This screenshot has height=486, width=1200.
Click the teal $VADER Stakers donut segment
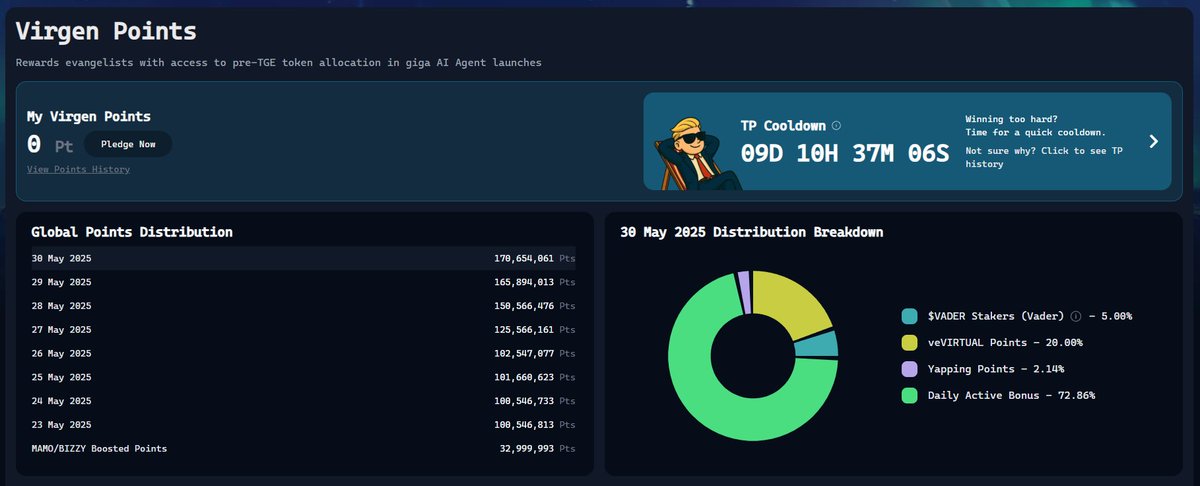[x=818, y=345]
